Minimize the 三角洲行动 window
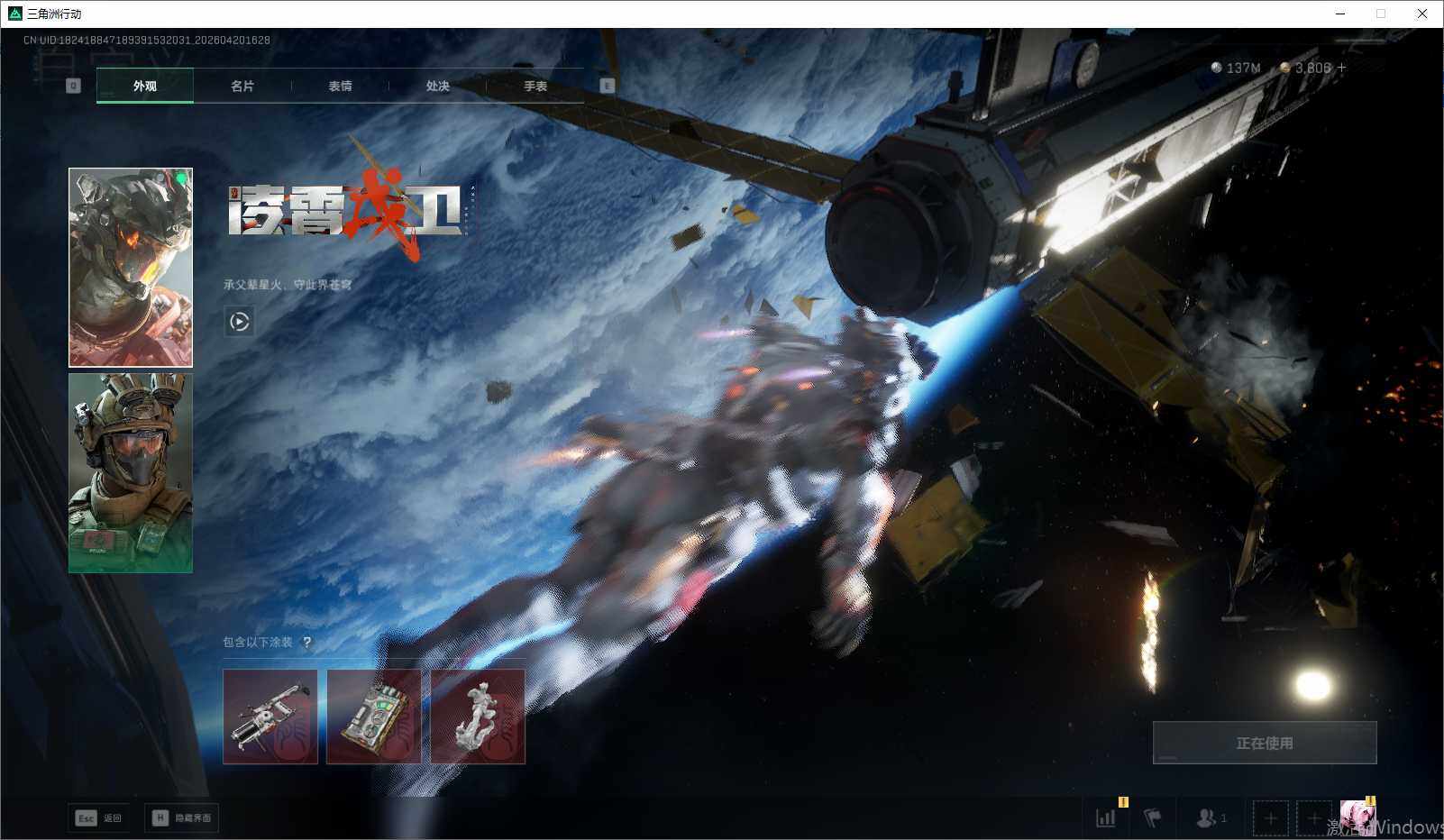 [1340, 14]
